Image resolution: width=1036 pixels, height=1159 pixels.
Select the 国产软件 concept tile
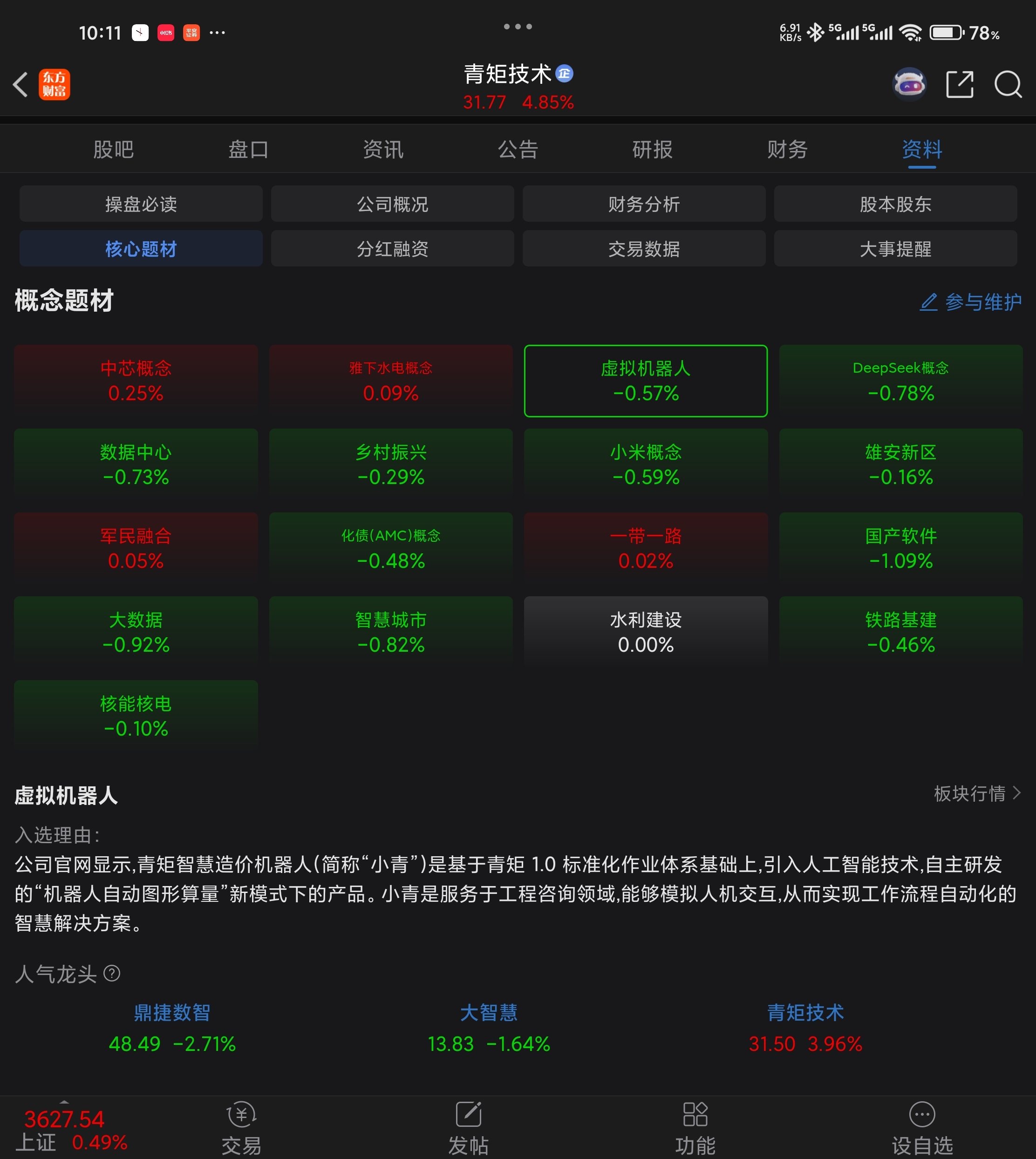(900, 548)
